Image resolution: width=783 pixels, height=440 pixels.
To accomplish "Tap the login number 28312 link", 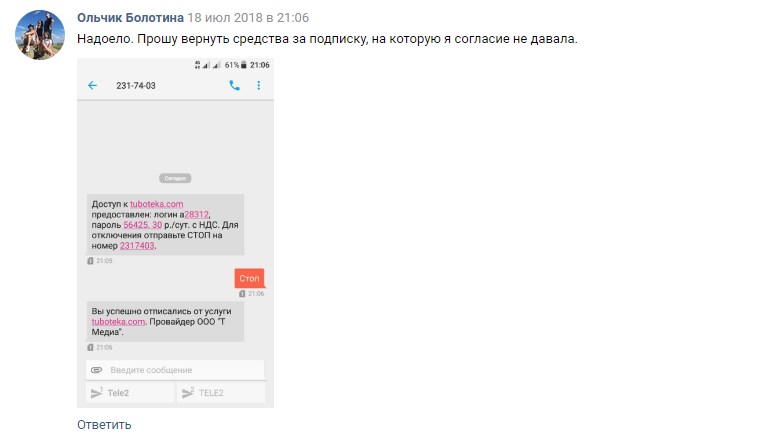I will [197, 214].
